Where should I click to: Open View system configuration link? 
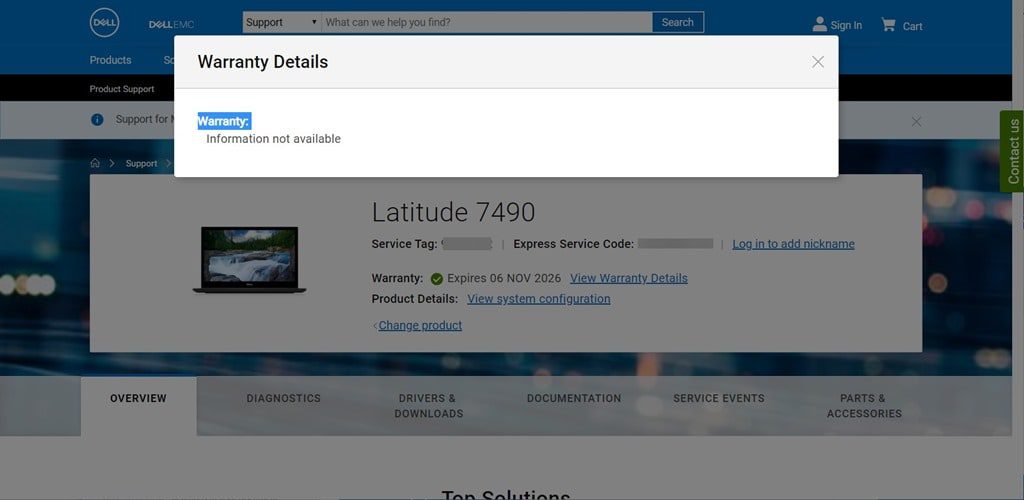(x=538, y=299)
